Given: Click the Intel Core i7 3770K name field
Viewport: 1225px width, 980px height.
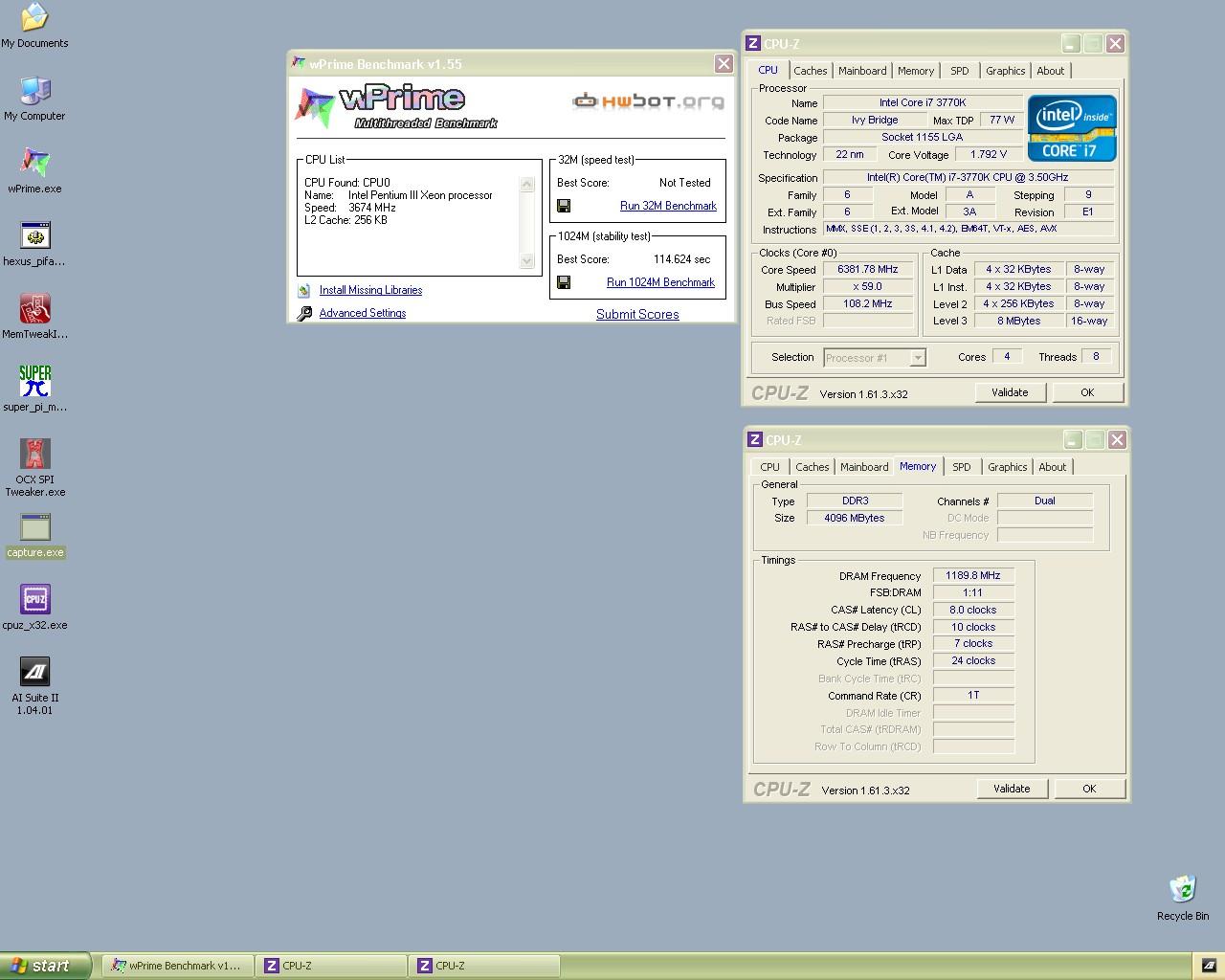Looking at the screenshot, I should click(923, 102).
